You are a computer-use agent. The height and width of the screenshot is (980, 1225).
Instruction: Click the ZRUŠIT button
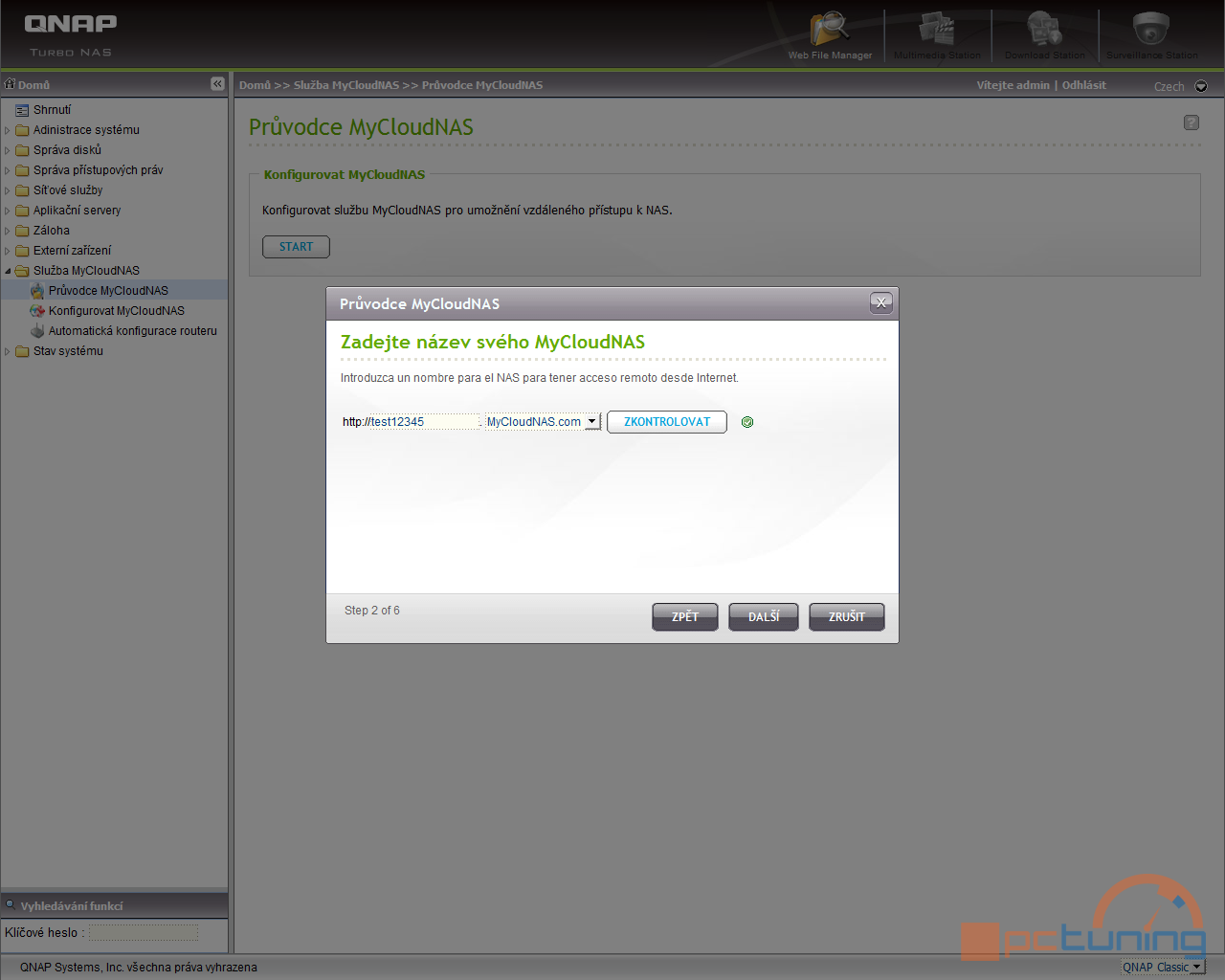[847, 617]
